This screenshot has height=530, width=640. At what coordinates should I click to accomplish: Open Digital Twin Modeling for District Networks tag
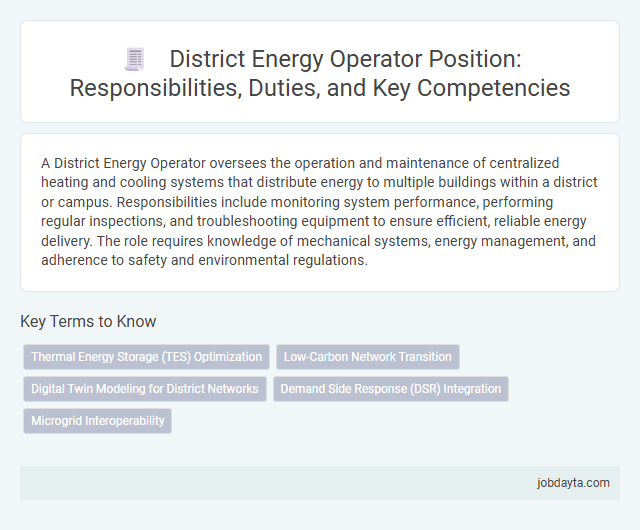145,389
